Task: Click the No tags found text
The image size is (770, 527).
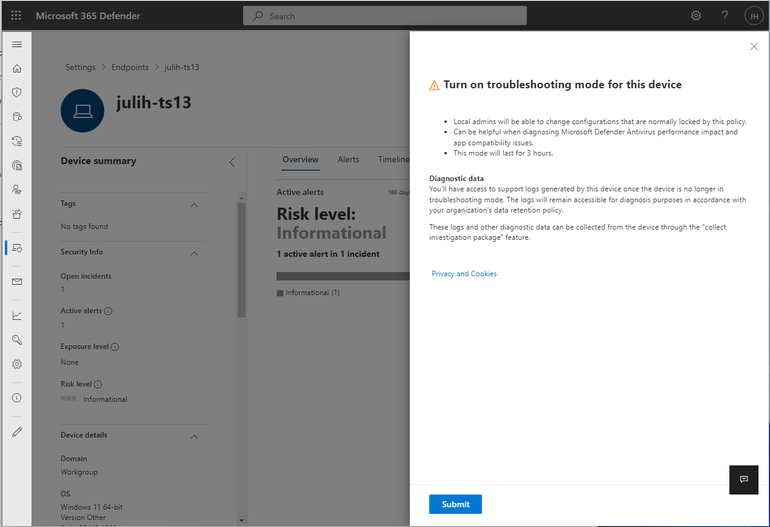Action: [x=84, y=226]
